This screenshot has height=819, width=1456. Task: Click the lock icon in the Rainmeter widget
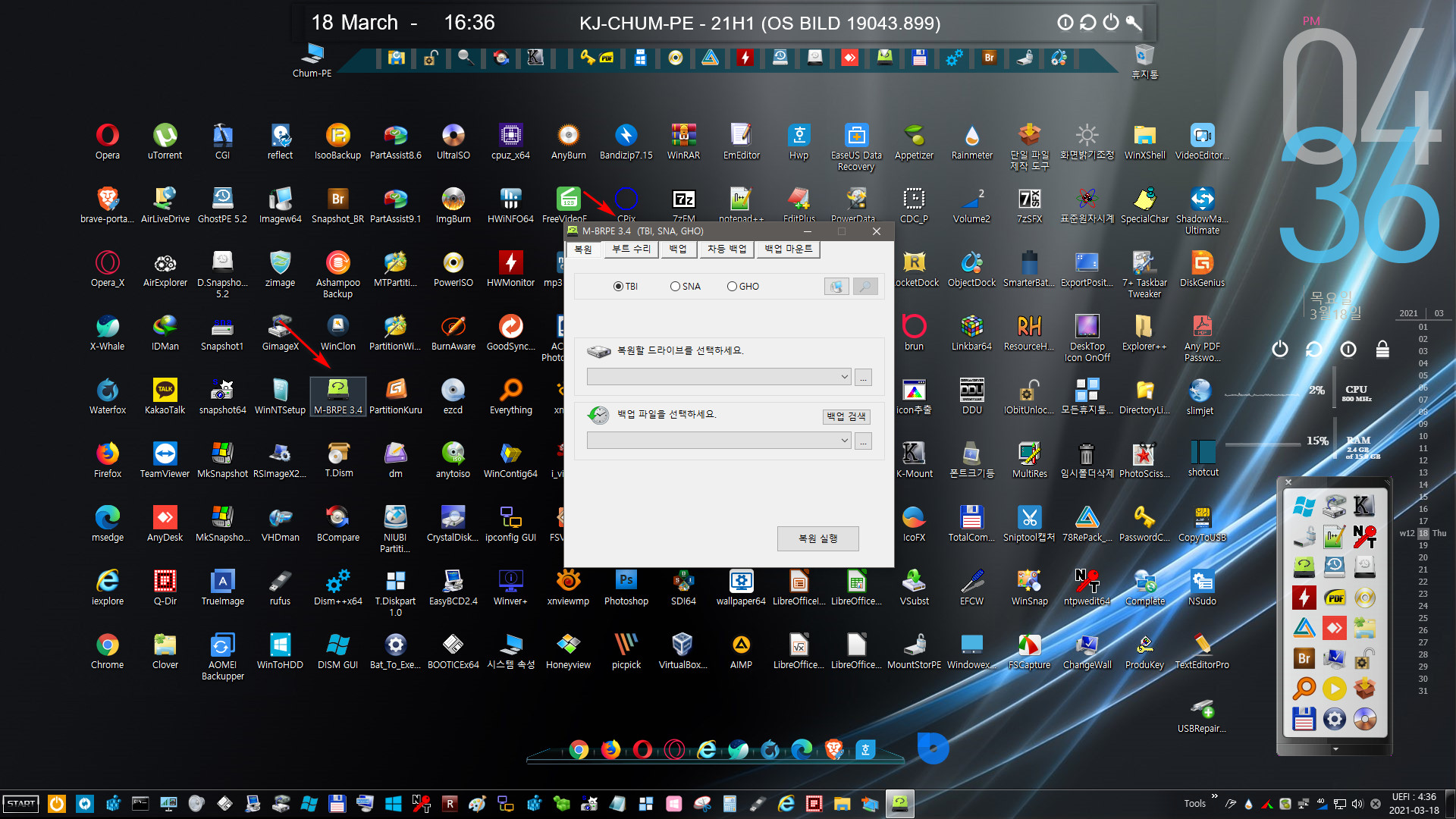pos(1382,349)
